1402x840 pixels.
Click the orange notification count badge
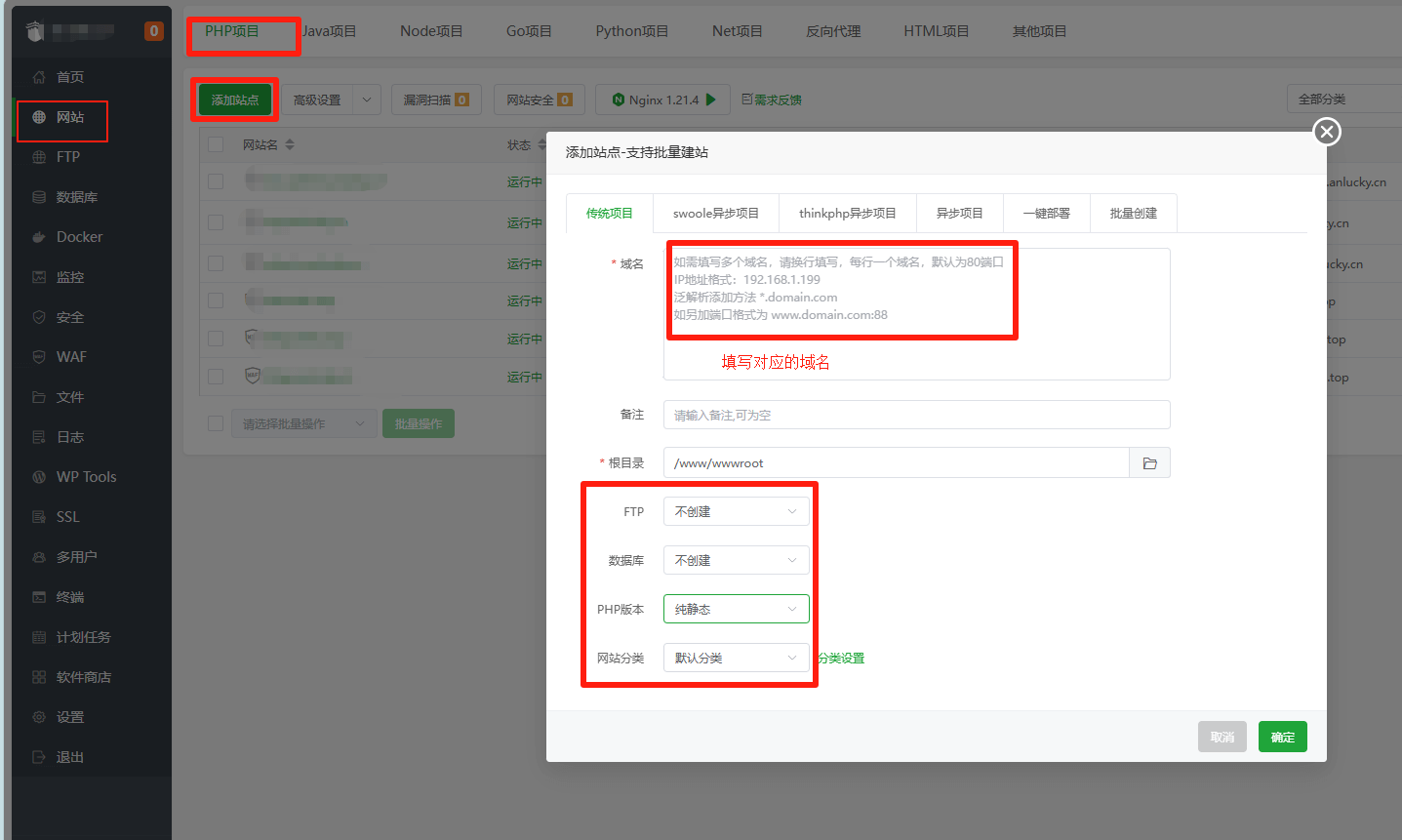click(153, 31)
